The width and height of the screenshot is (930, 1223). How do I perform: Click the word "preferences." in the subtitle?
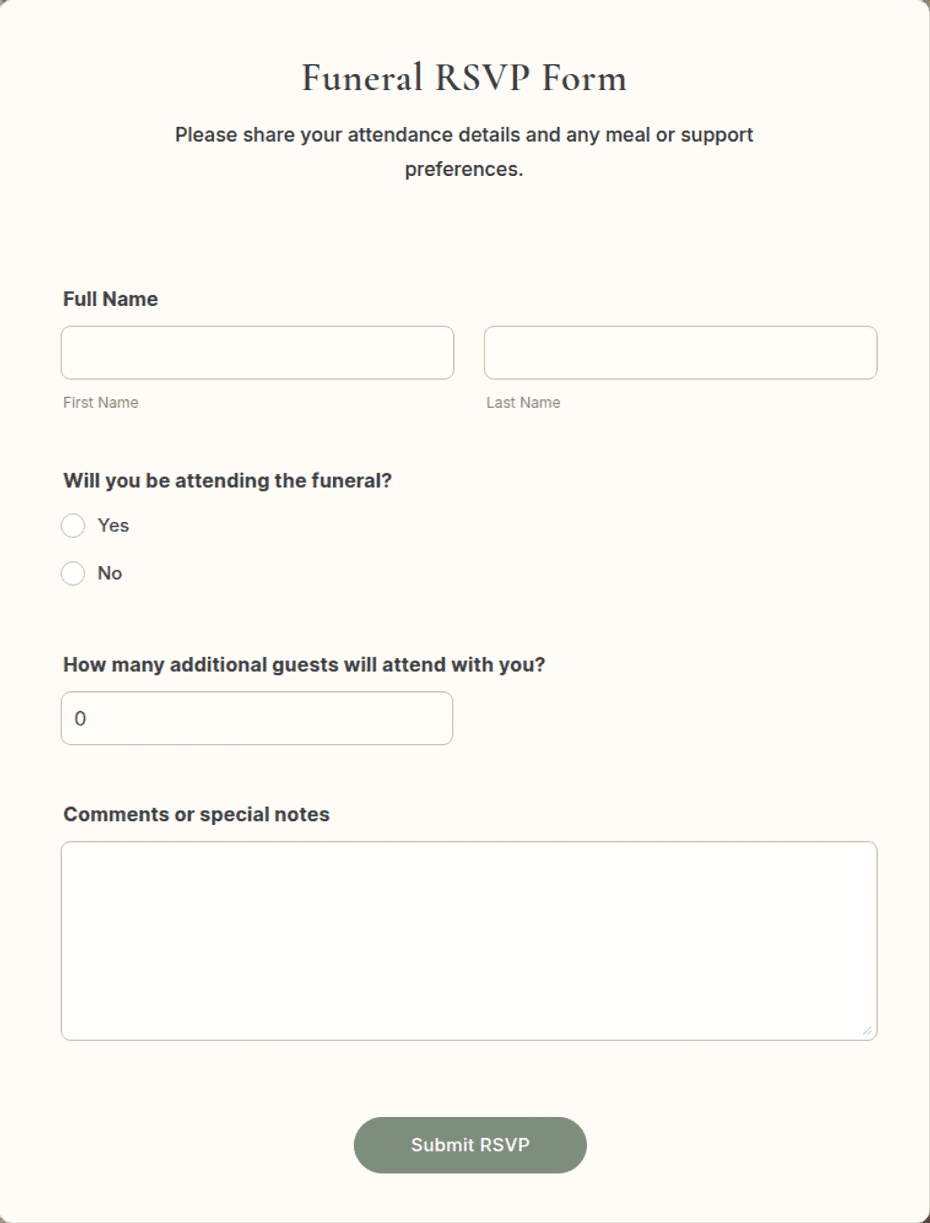(464, 169)
